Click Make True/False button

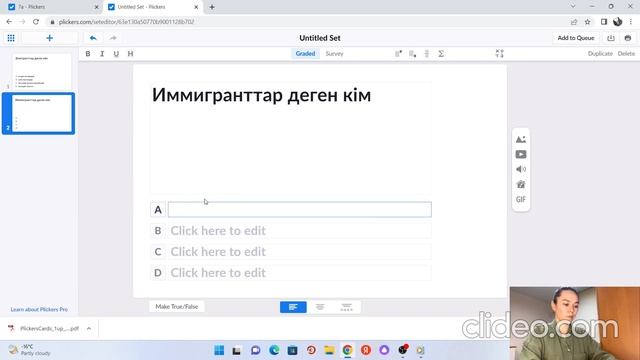177,307
